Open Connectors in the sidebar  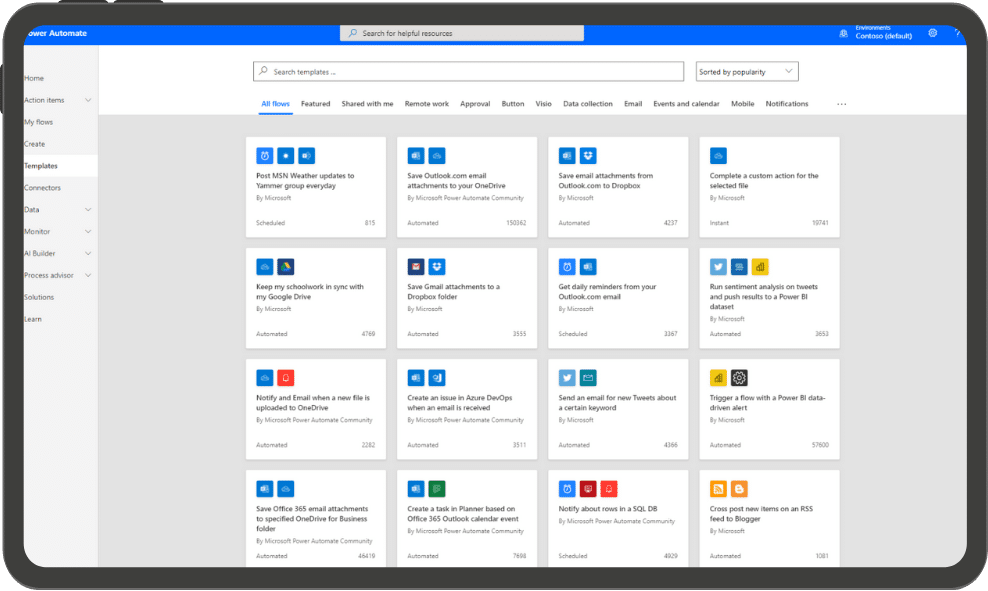42,188
